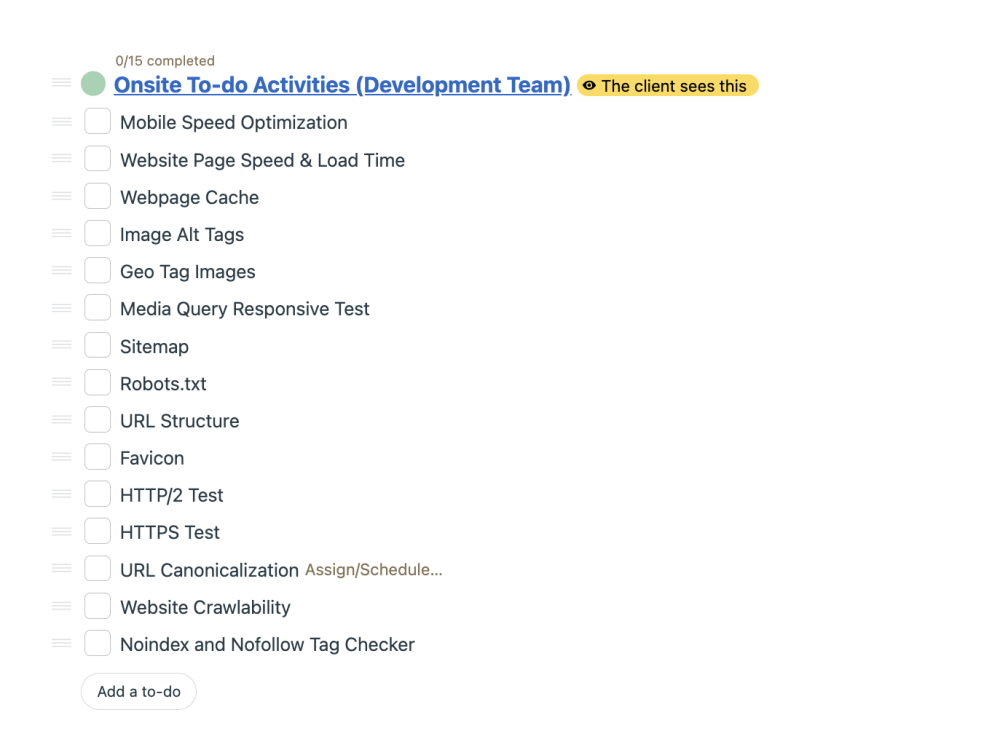Open the Favicon to-do text
Image resolution: width=1000 pixels, height=750 pixels.
click(x=152, y=458)
